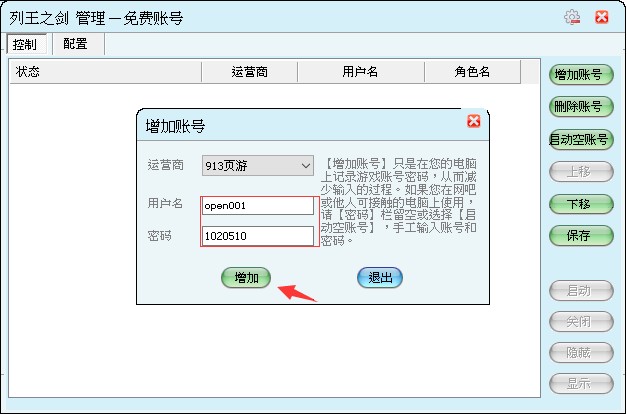The image size is (627, 414).
Task: Close the 增加账号 dialog with the red X
Action: click(x=473, y=121)
